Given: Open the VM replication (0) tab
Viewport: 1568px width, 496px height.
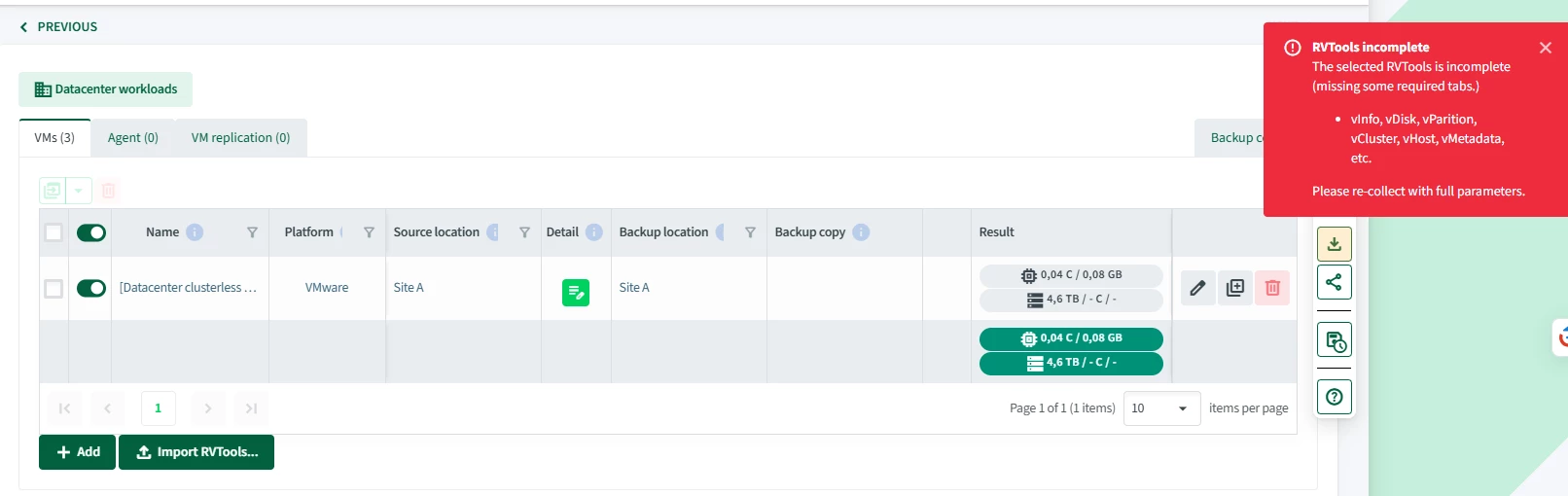Looking at the screenshot, I should click(x=240, y=138).
